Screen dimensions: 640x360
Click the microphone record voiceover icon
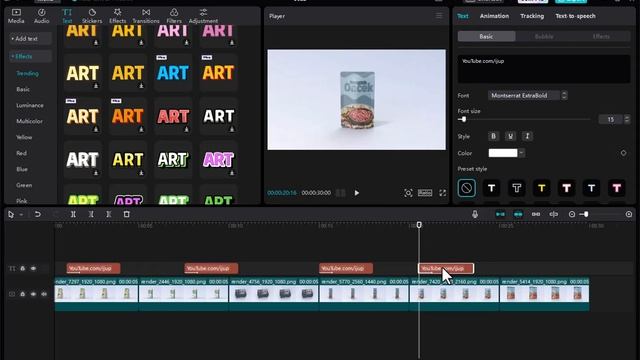[x=475, y=214]
